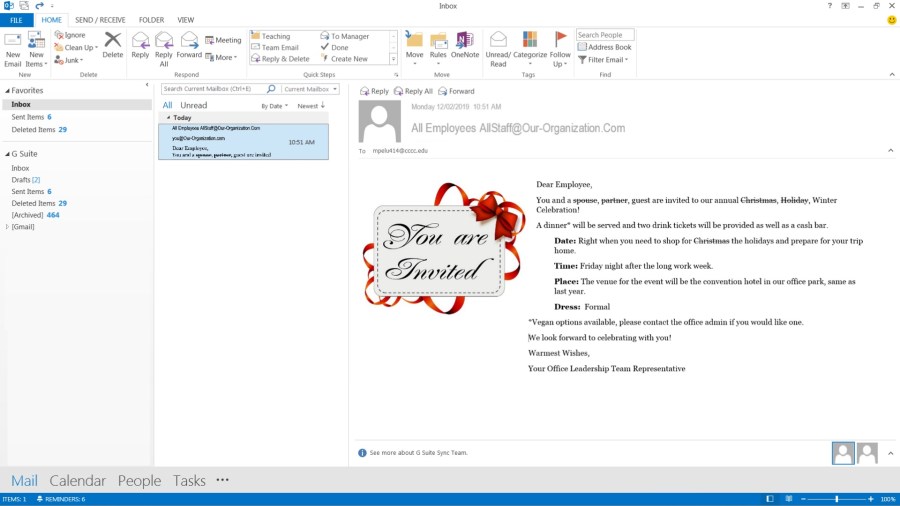The width and height of the screenshot is (900, 506).
Task: Toggle Newest sort order
Action: 311,106
